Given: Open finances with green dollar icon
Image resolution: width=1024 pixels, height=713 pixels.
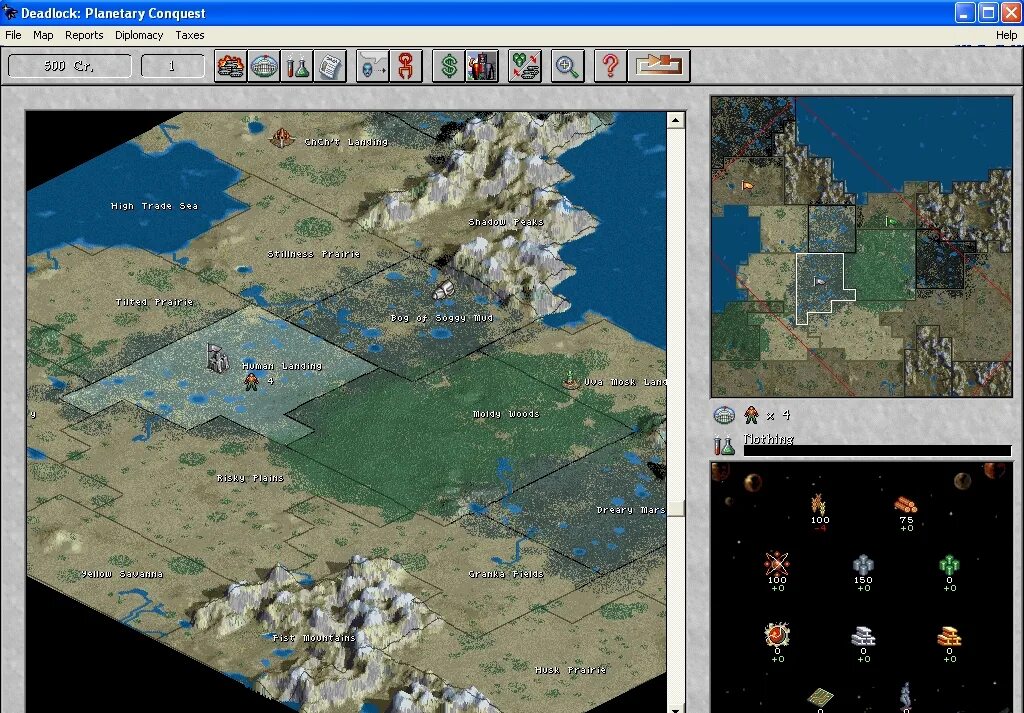Looking at the screenshot, I should (x=449, y=66).
